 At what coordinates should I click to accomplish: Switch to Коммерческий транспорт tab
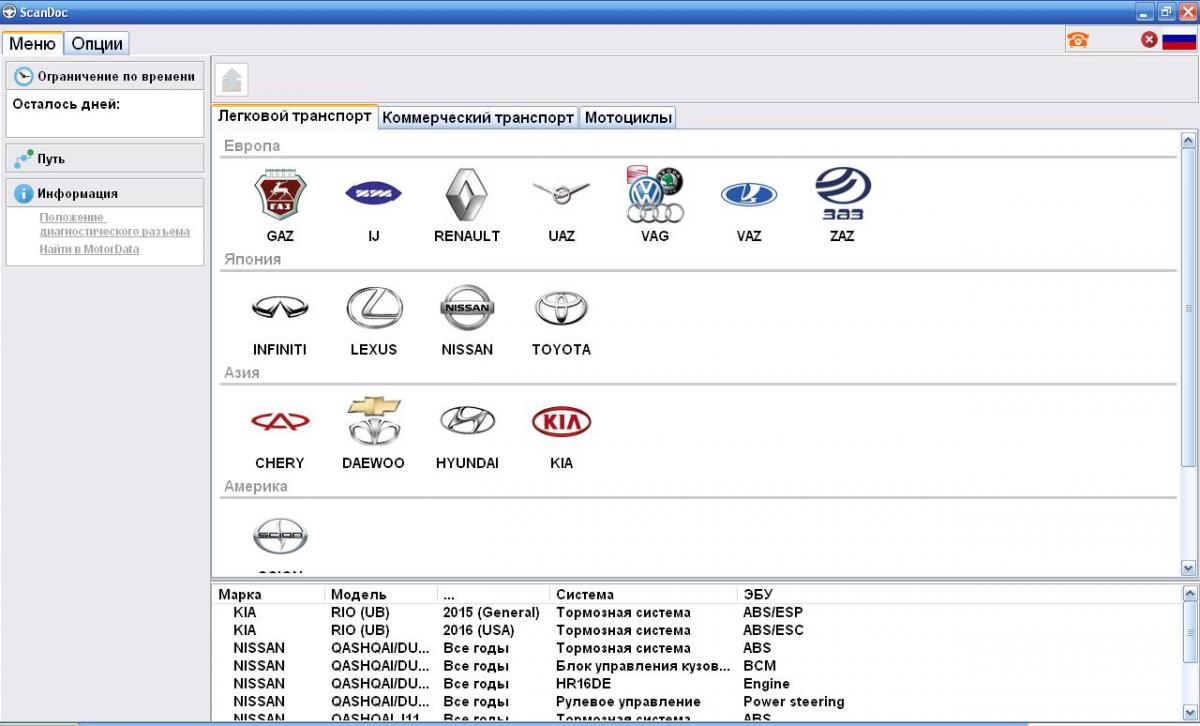(478, 117)
